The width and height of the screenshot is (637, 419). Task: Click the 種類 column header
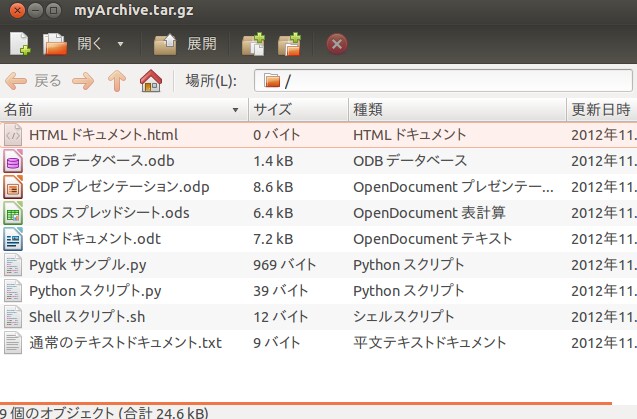point(455,109)
